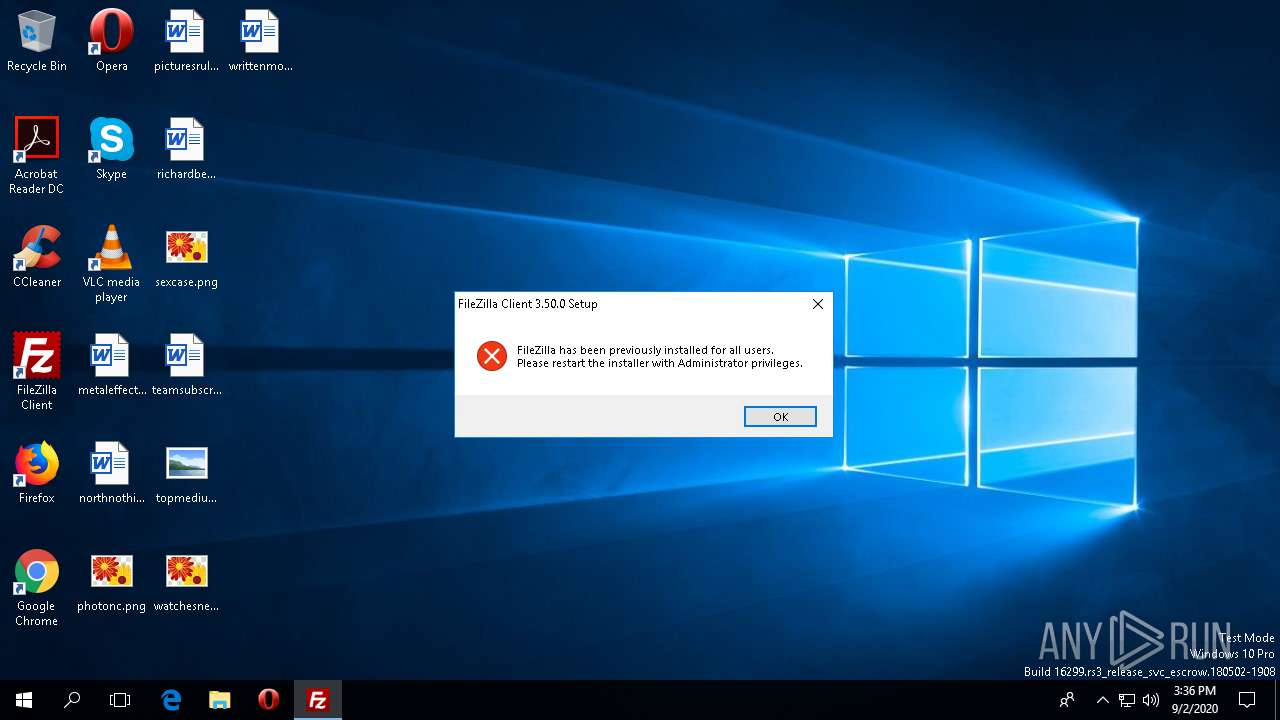
Task: Switch to FileZilla setup taskbar button
Action: (x=318, y=700)
